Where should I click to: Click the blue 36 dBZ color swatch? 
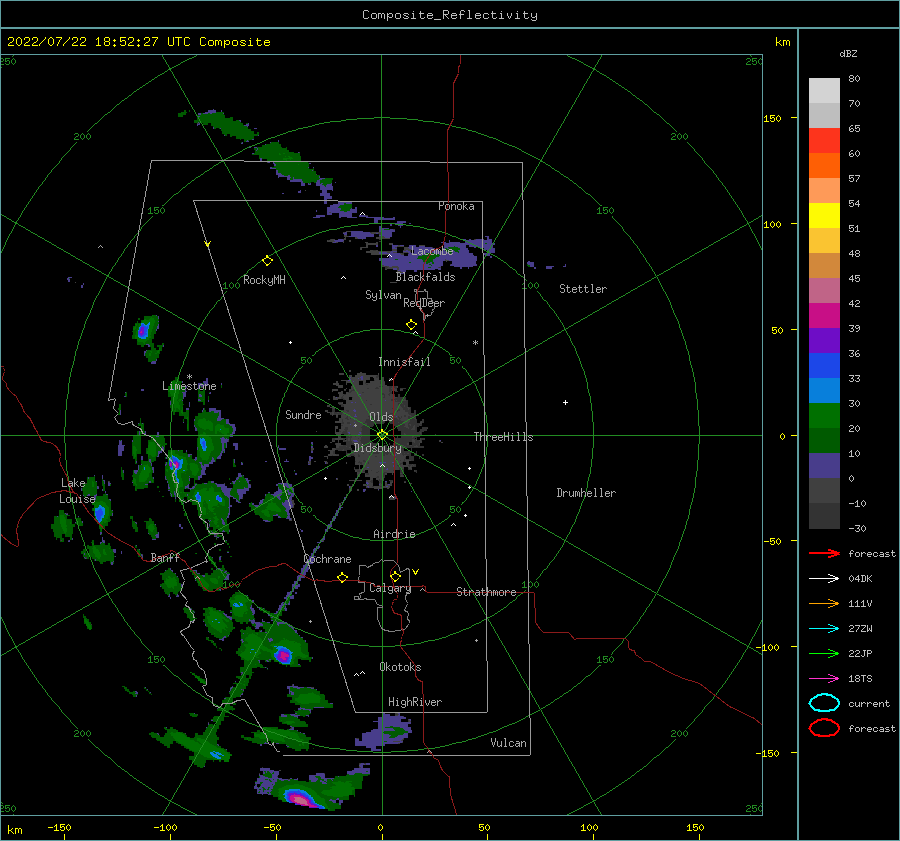click(824, 365)
